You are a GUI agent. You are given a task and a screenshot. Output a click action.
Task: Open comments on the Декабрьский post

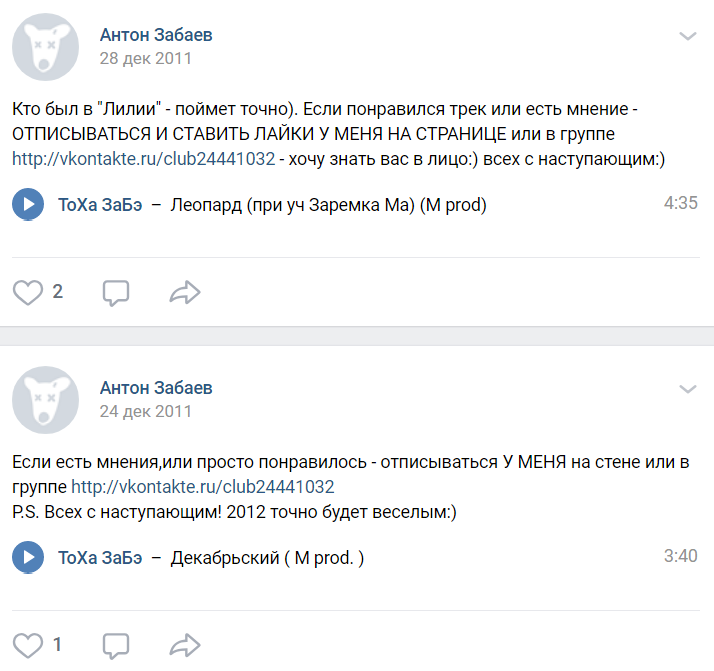click(116, 645)
